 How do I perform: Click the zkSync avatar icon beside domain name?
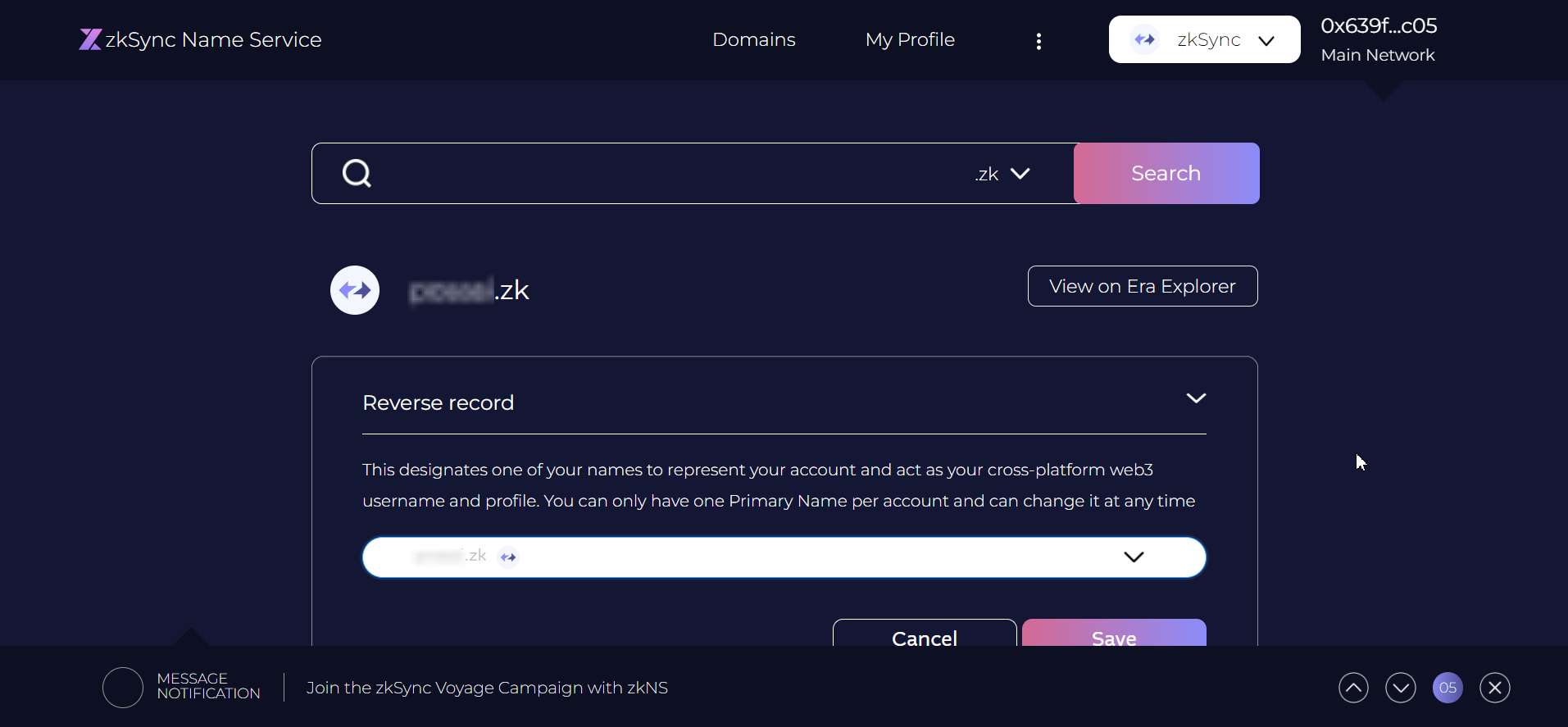point(355,290)
